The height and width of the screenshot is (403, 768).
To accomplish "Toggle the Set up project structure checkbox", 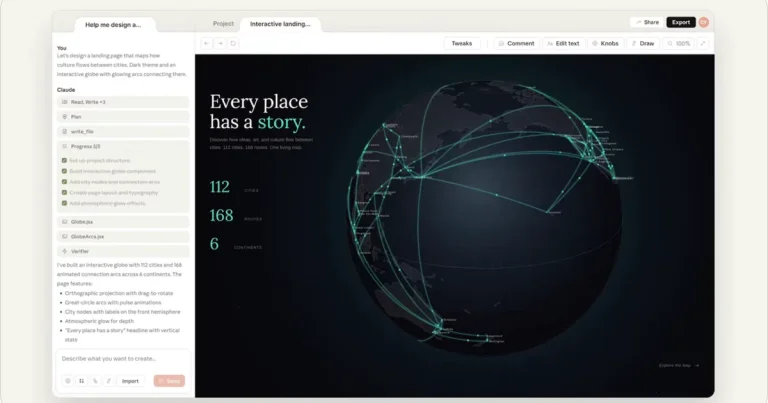I will pyautogui.click(x=64, y=161).
